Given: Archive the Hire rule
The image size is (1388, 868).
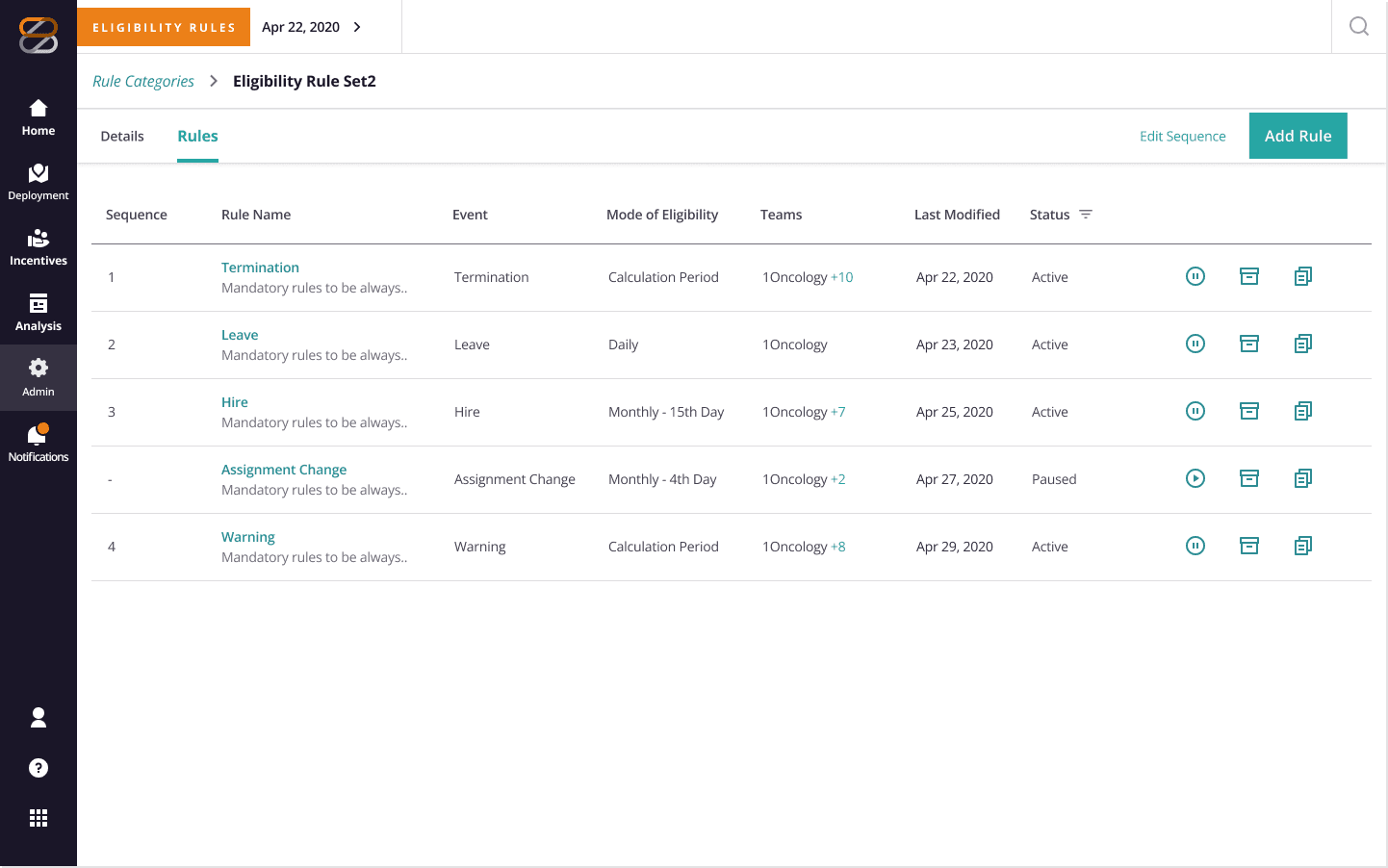Looking at the screenshot, I should pyautogui.click(x=1249, y=411).
